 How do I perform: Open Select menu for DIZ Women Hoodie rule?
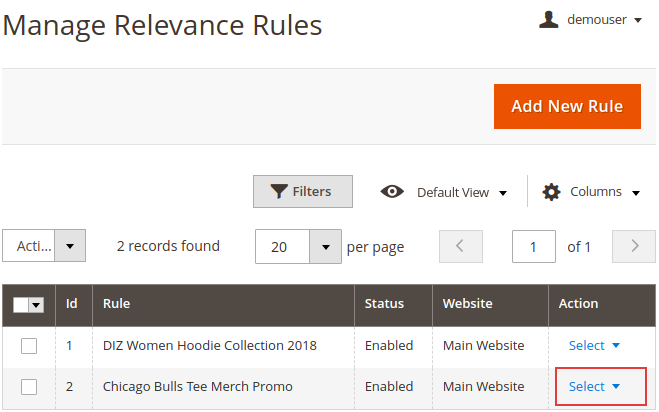coord(595,346)
